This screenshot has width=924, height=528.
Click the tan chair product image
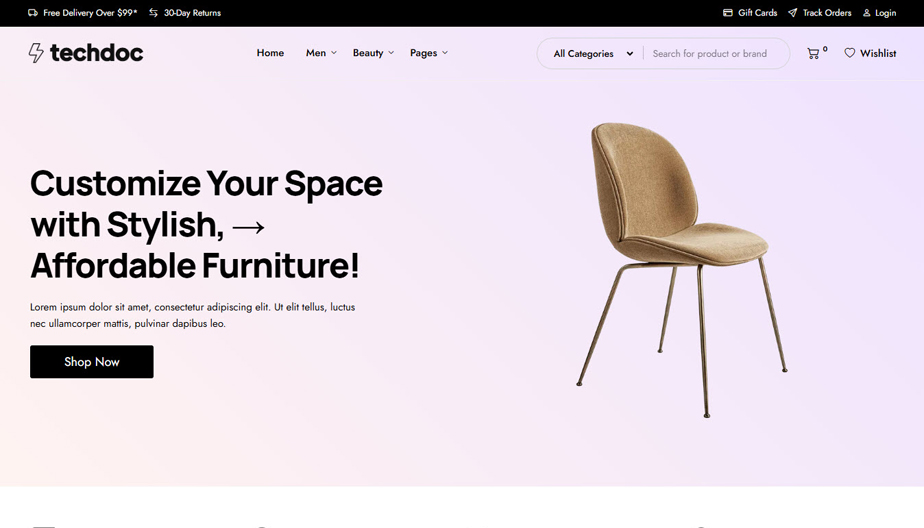[681, 270]
